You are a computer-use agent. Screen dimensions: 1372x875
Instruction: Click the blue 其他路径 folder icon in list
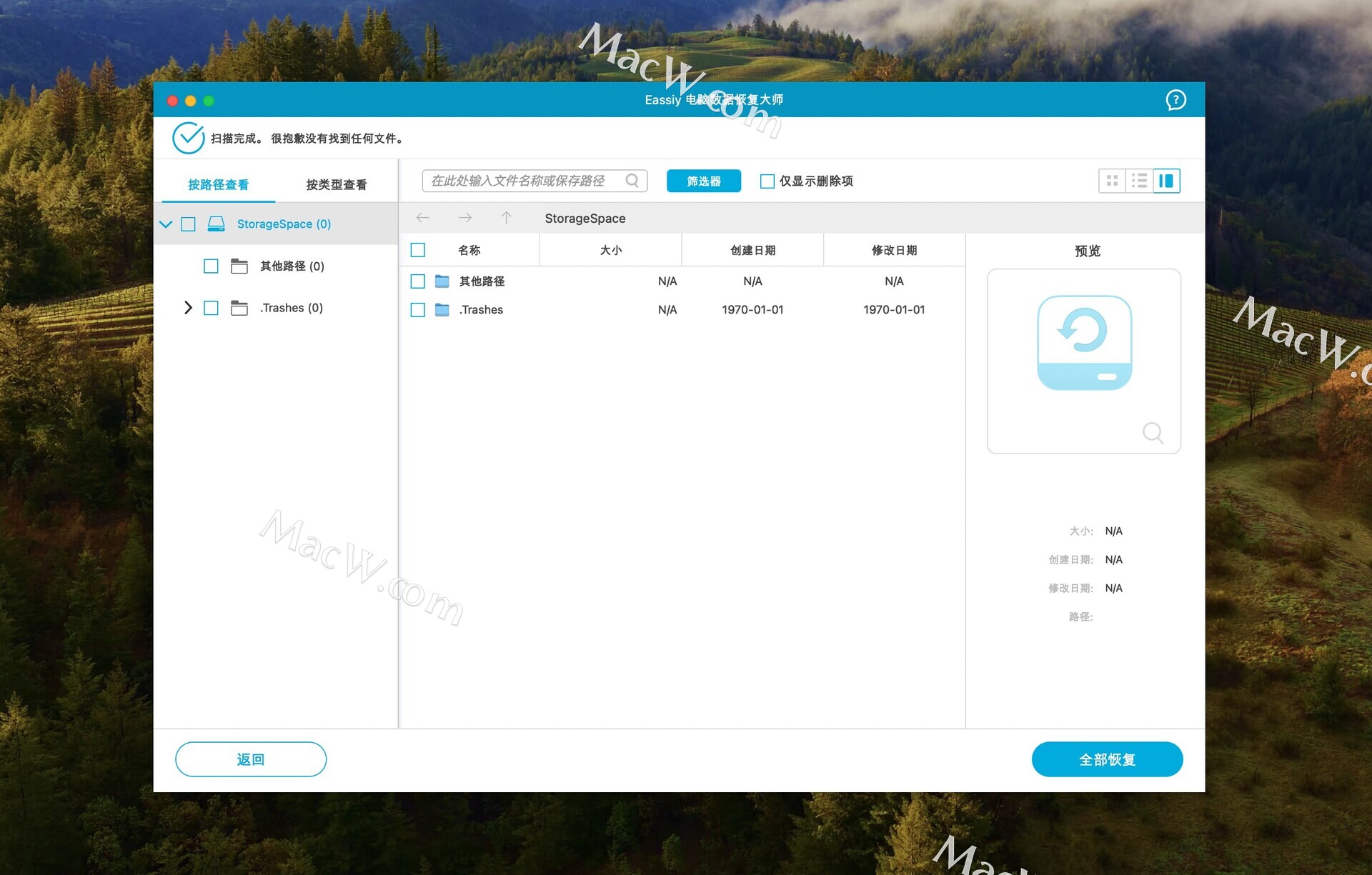pyautogui.click(x=442, y=281)
